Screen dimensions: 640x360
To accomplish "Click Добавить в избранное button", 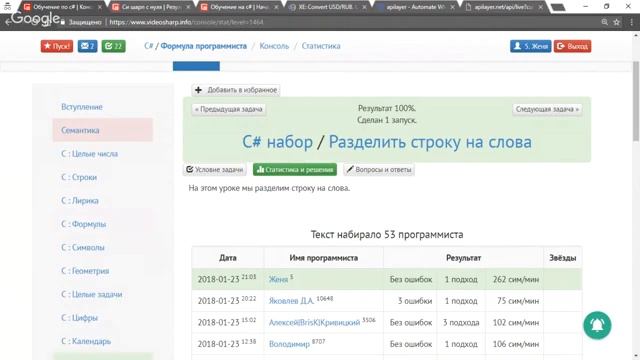I will tap(236, 90).
